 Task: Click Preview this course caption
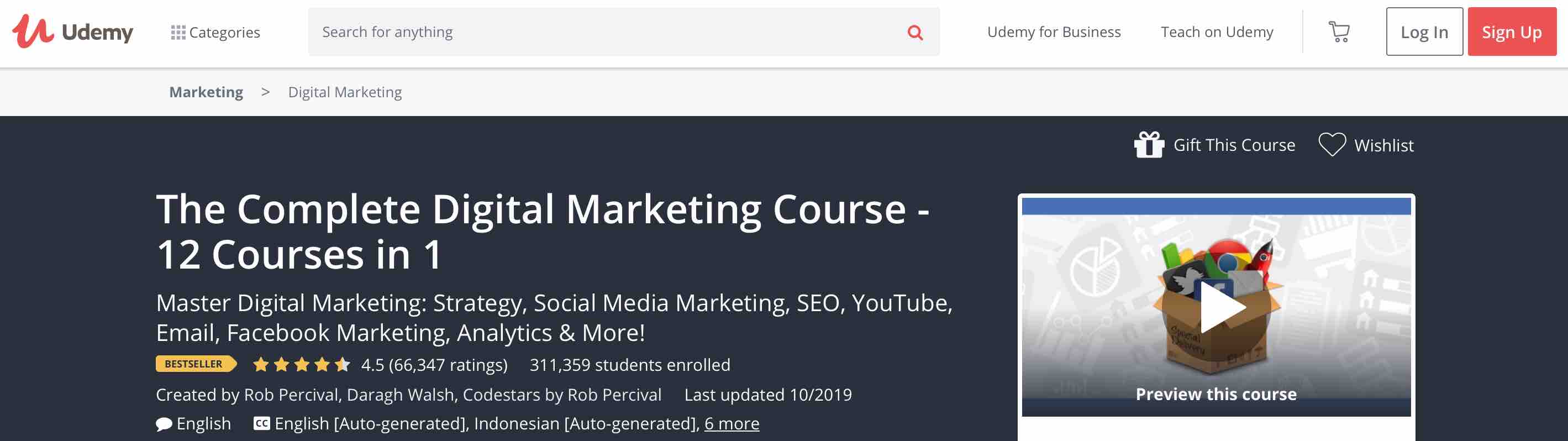click(x=1216, y=394)
